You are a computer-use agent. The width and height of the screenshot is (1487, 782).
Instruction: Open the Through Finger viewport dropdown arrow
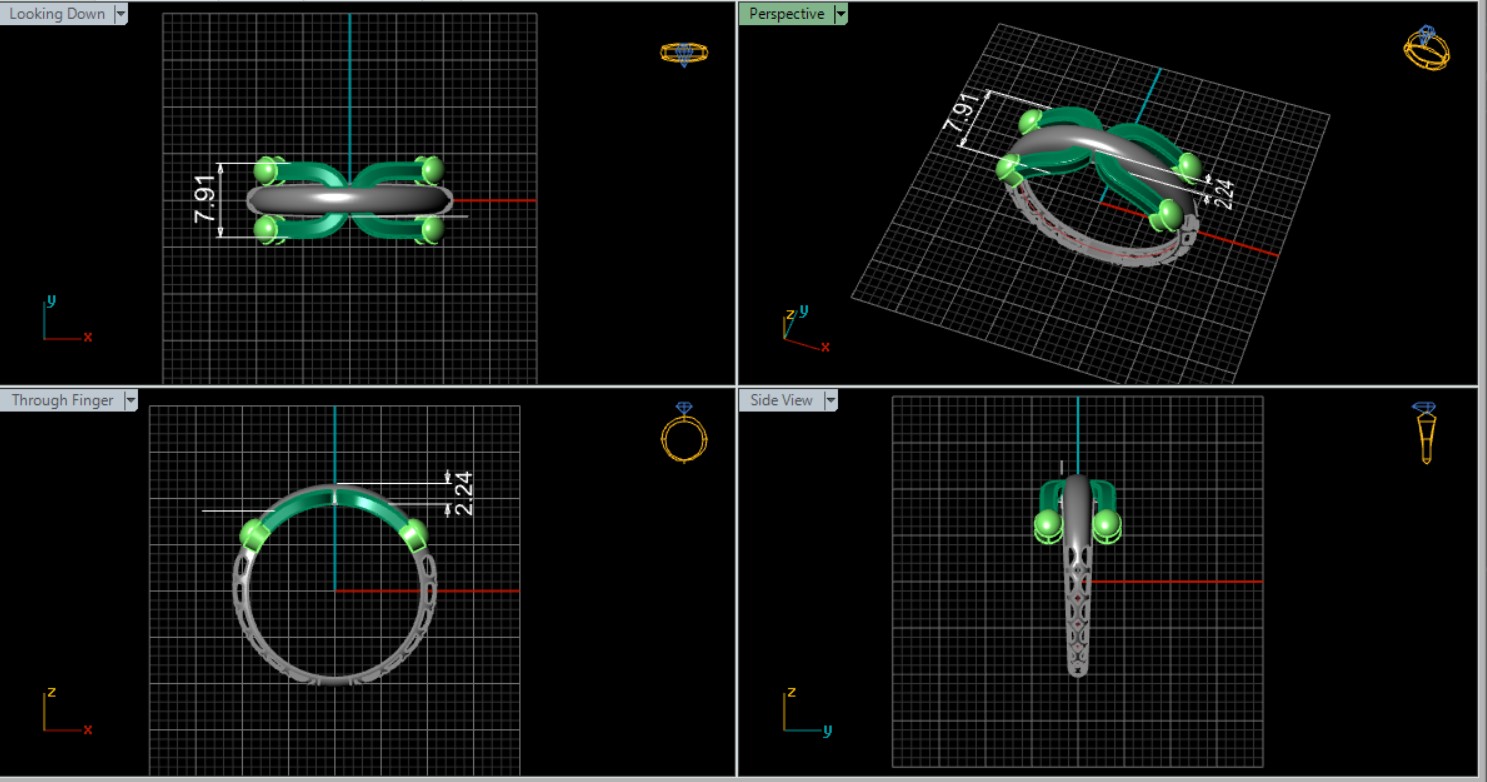click(130, 400)
